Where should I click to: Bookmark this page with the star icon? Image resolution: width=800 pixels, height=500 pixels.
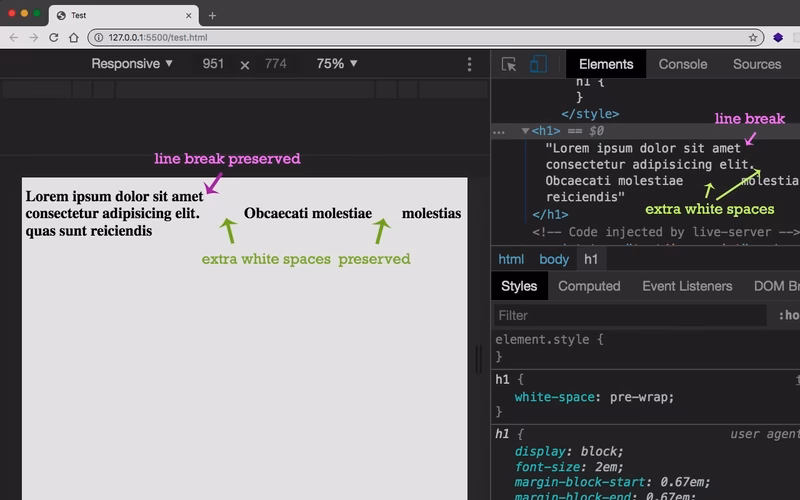tap(753, 37)
